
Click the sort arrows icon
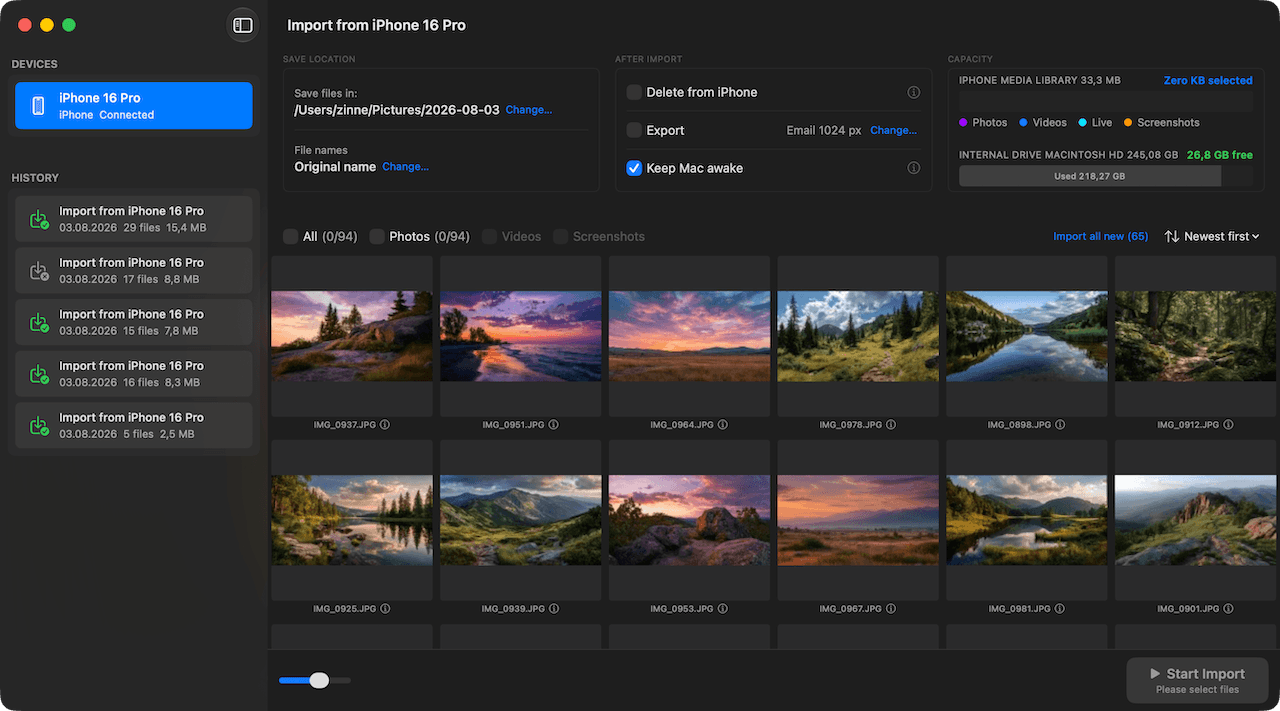point(1172,237)
